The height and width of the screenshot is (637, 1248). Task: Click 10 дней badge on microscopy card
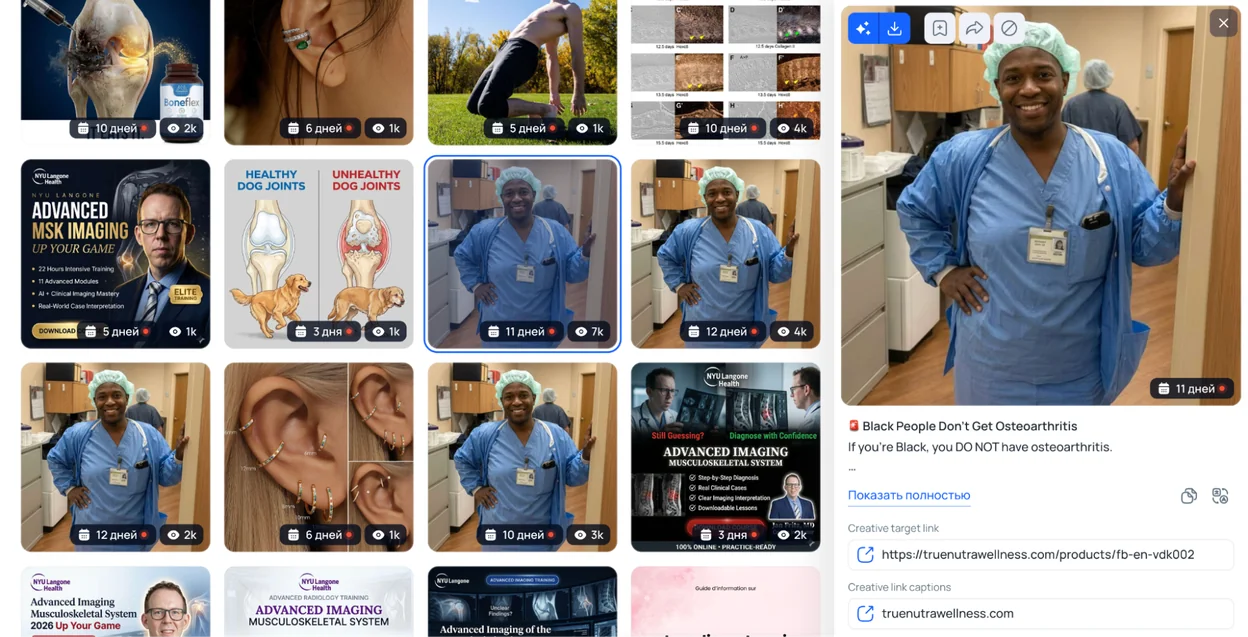(x=723, y=128)
